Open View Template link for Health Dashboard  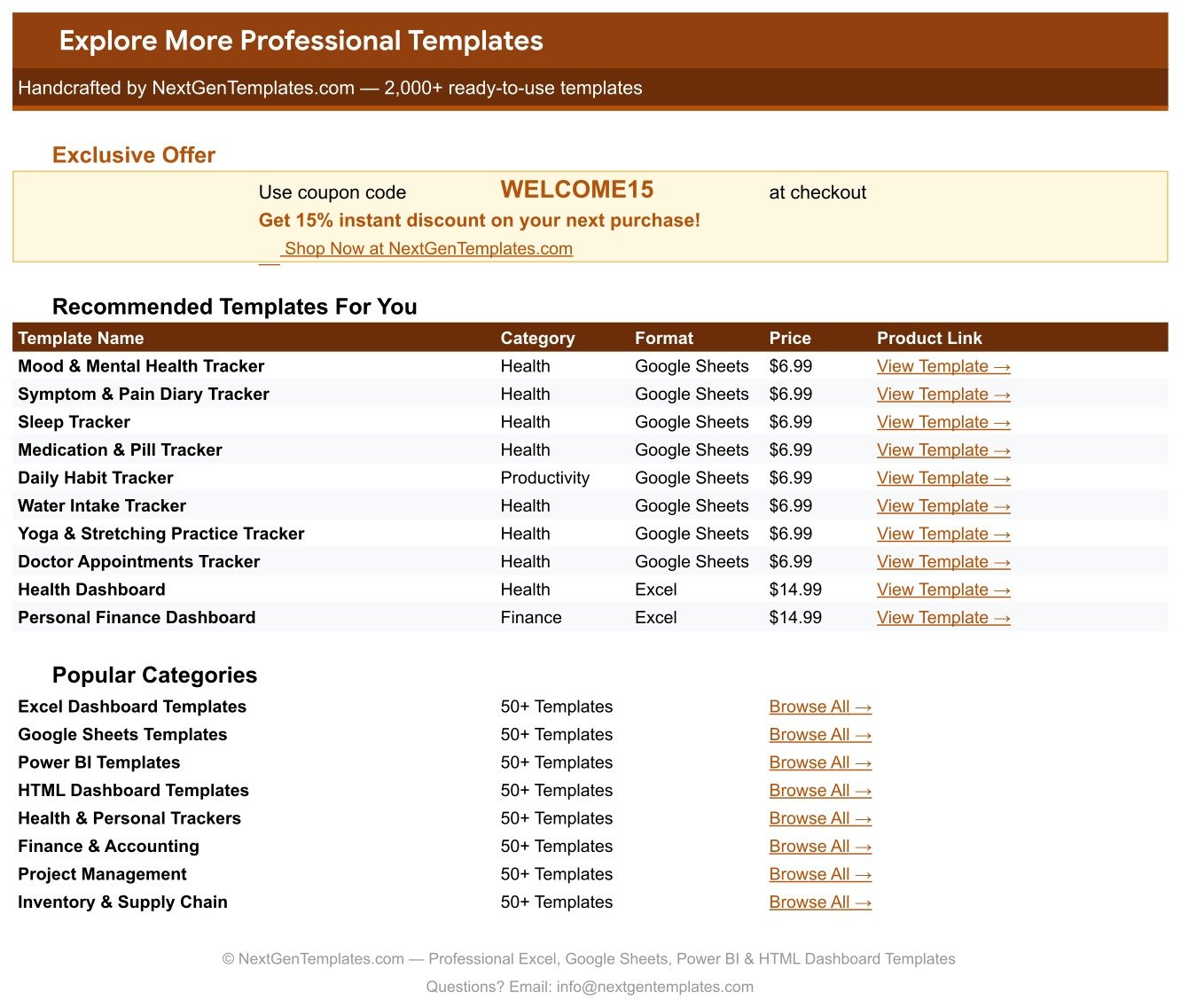coord(943,590)
